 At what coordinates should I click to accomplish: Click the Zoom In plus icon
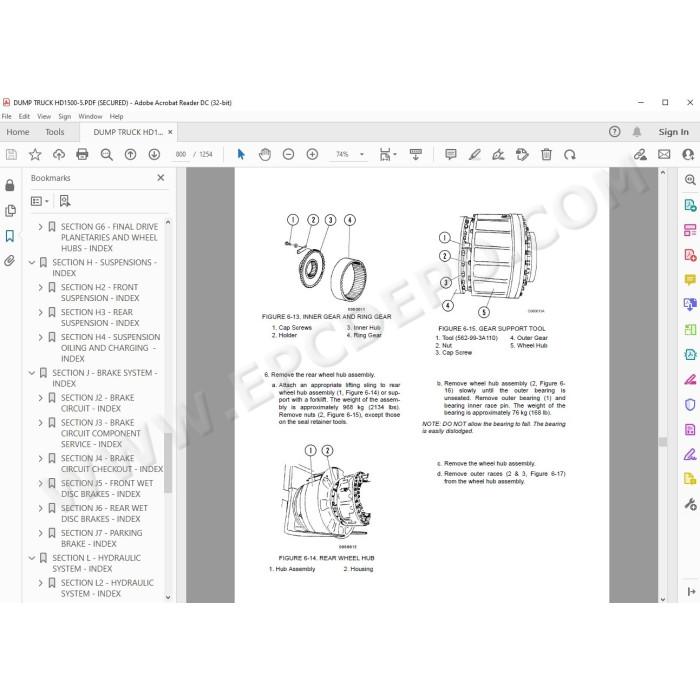312,154
